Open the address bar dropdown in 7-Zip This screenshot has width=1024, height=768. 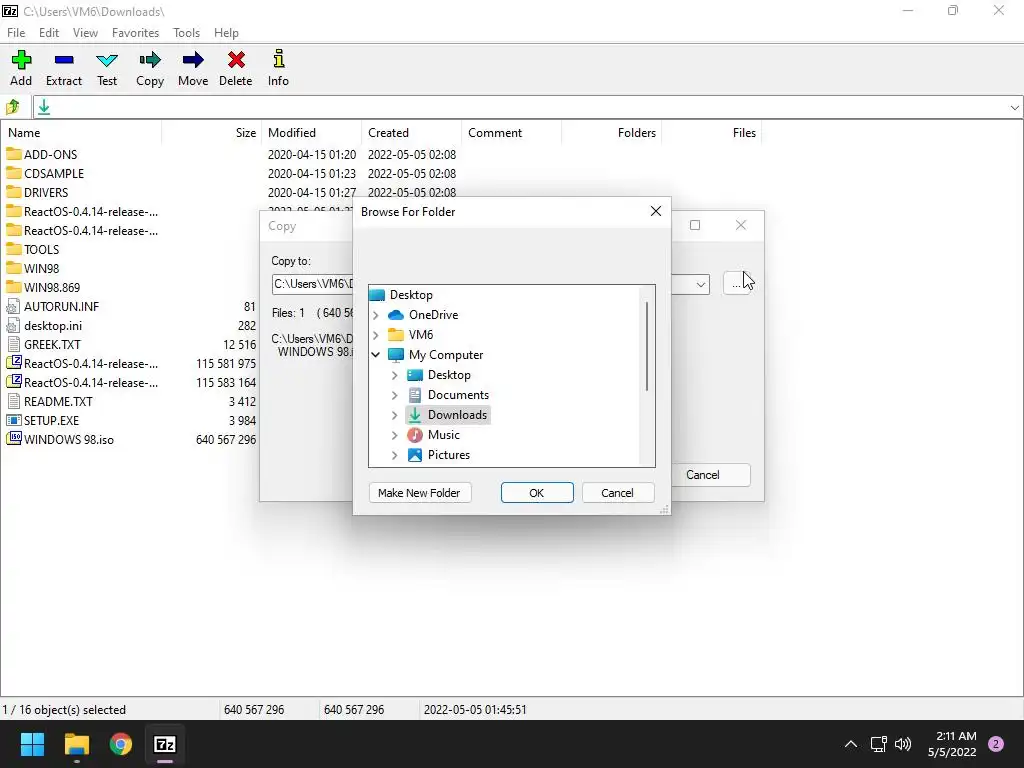point(1014,107)
